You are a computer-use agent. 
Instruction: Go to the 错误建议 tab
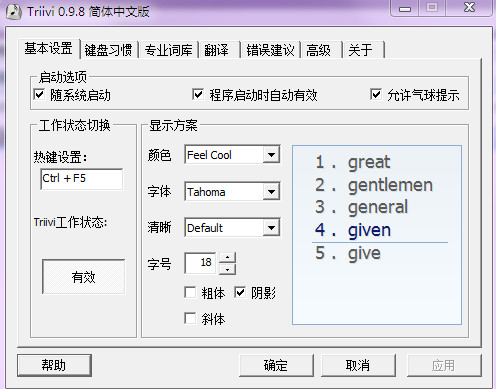point(271,50)
